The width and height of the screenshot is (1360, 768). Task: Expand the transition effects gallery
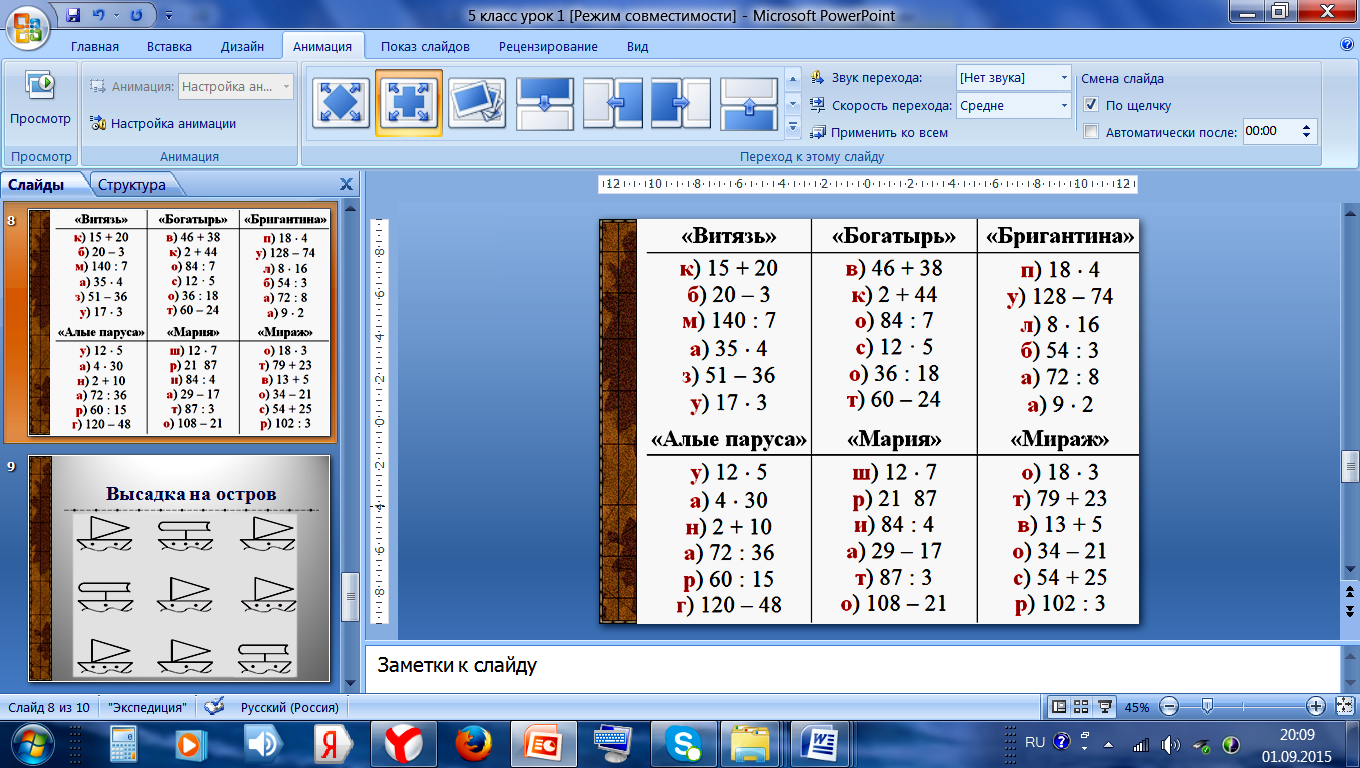point(793,127)
